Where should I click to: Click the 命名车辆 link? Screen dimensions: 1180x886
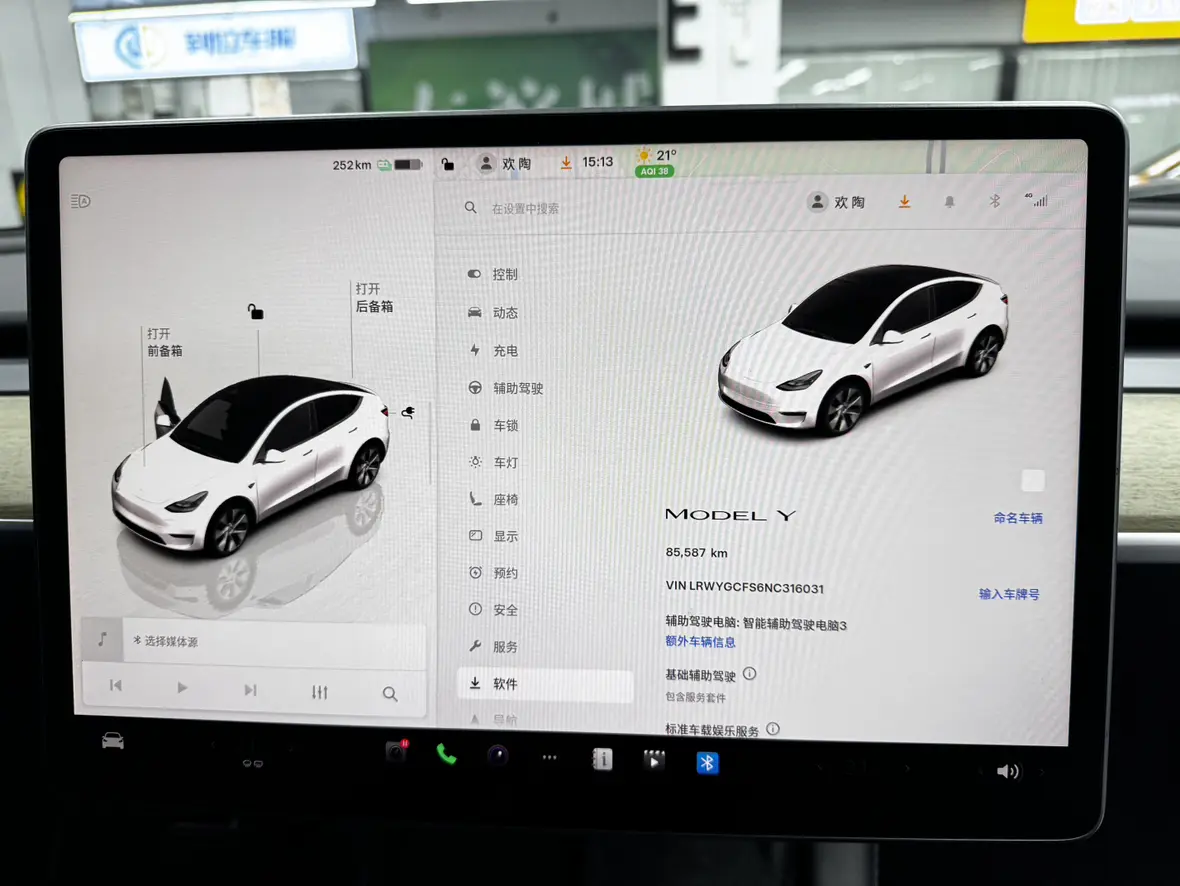[1017, 518]
